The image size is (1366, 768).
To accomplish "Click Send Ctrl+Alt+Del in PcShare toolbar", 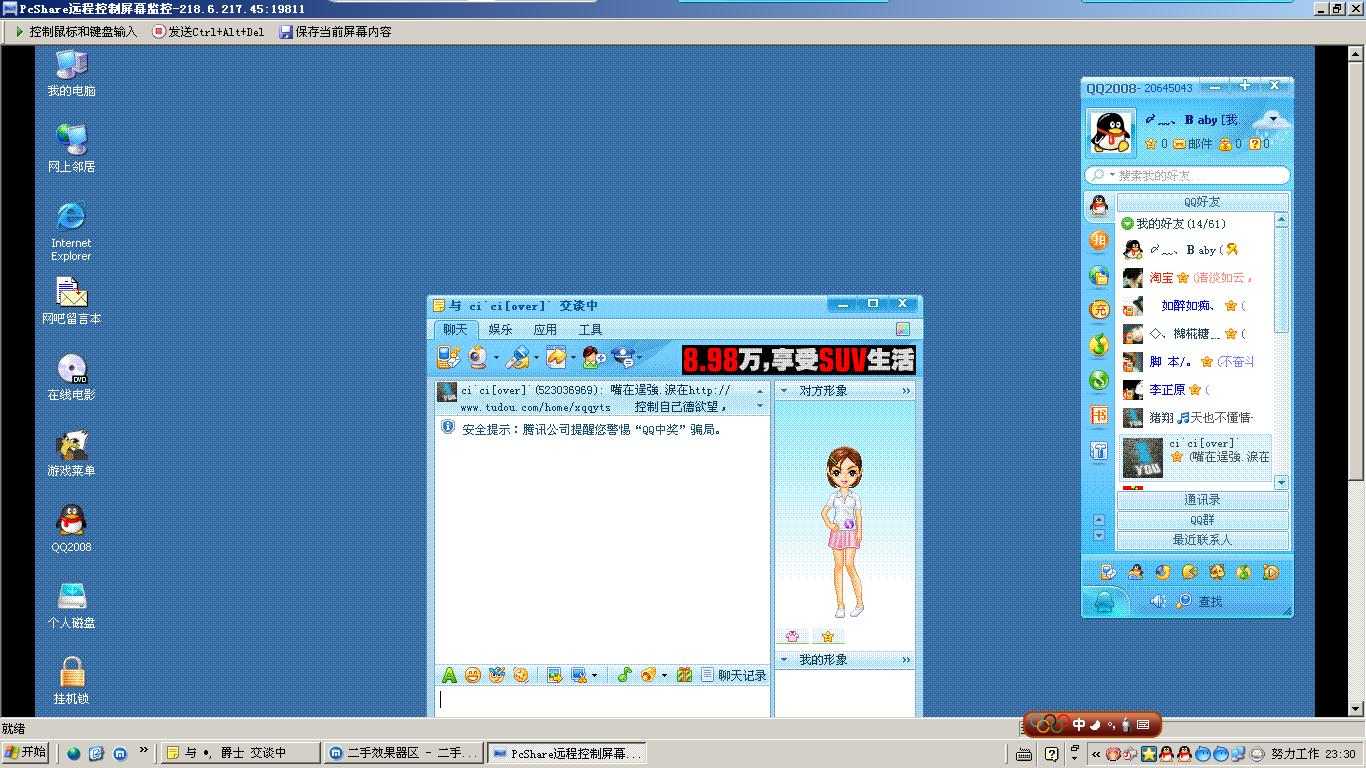I will [208, 32].
